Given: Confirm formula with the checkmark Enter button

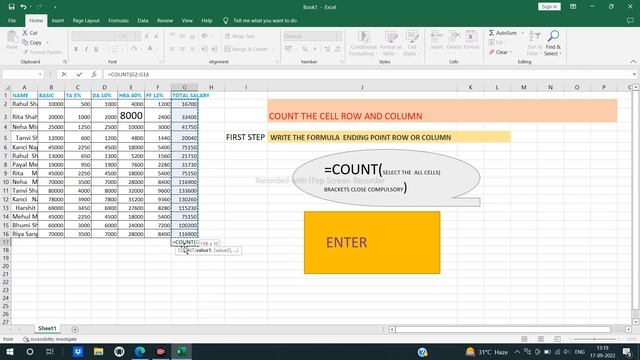Looking at the screenshot, I should (x=79, y=74).
